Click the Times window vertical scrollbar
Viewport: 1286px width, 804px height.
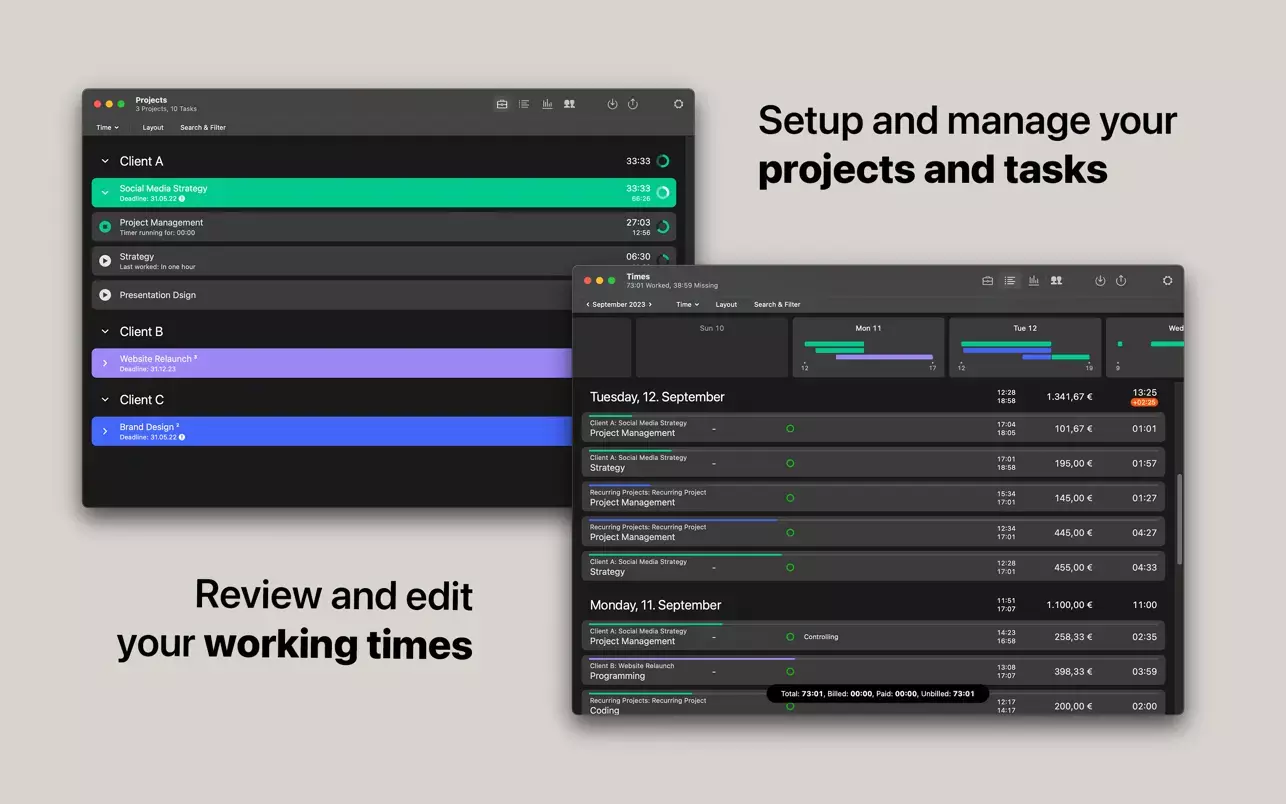(1179, 518)
